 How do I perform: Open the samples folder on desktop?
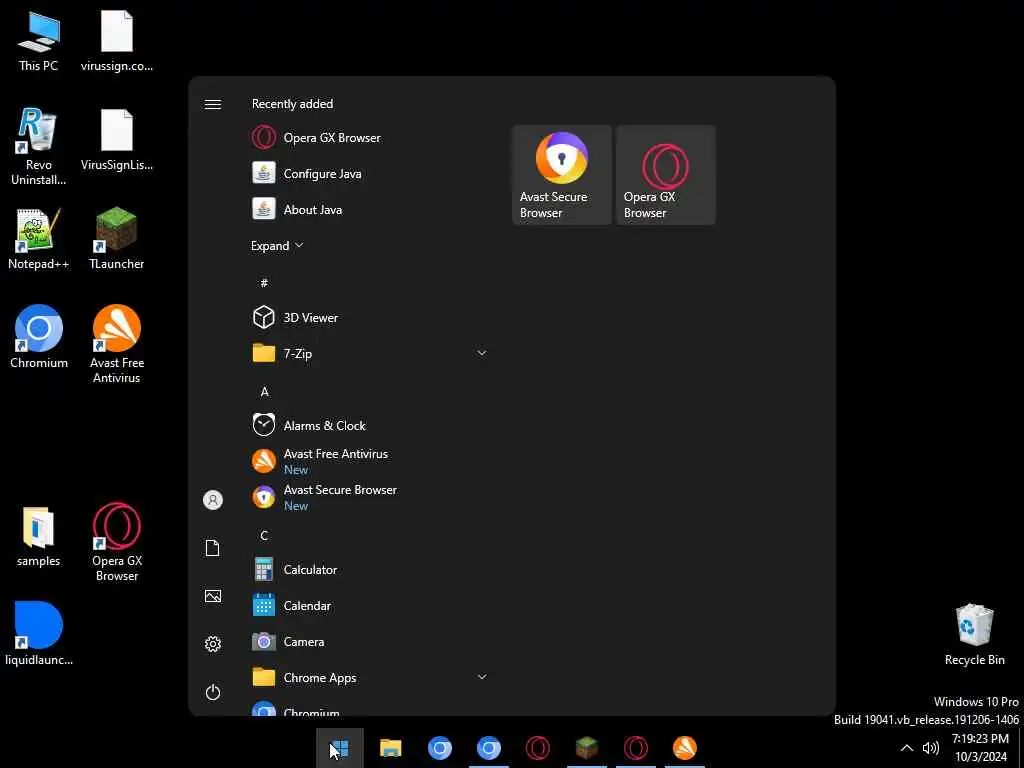39,536
